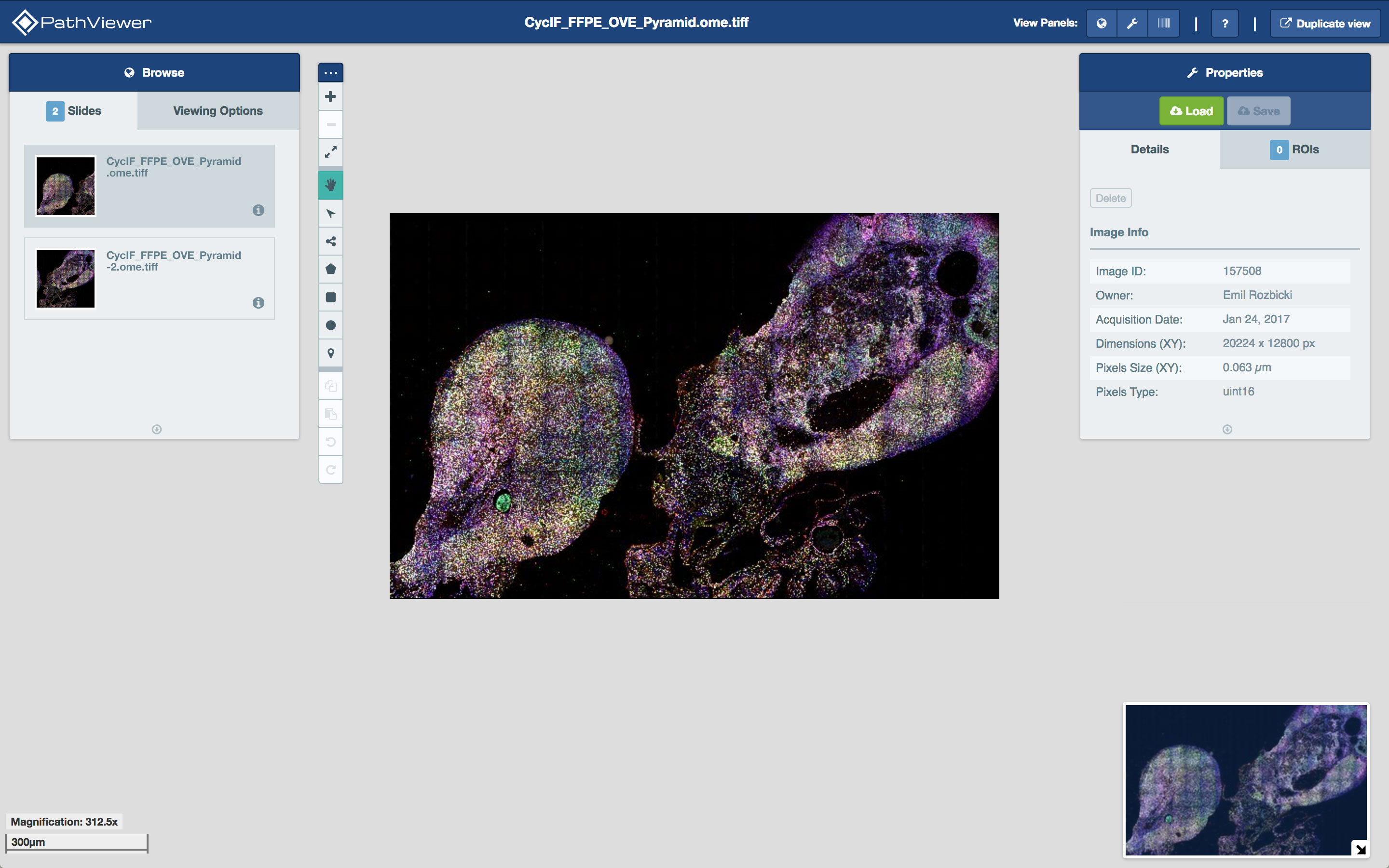Viewport: 1389px width, 868px height.
Task: Open the Channels view panel via barcode icon
Action: tap(1163, 23)
